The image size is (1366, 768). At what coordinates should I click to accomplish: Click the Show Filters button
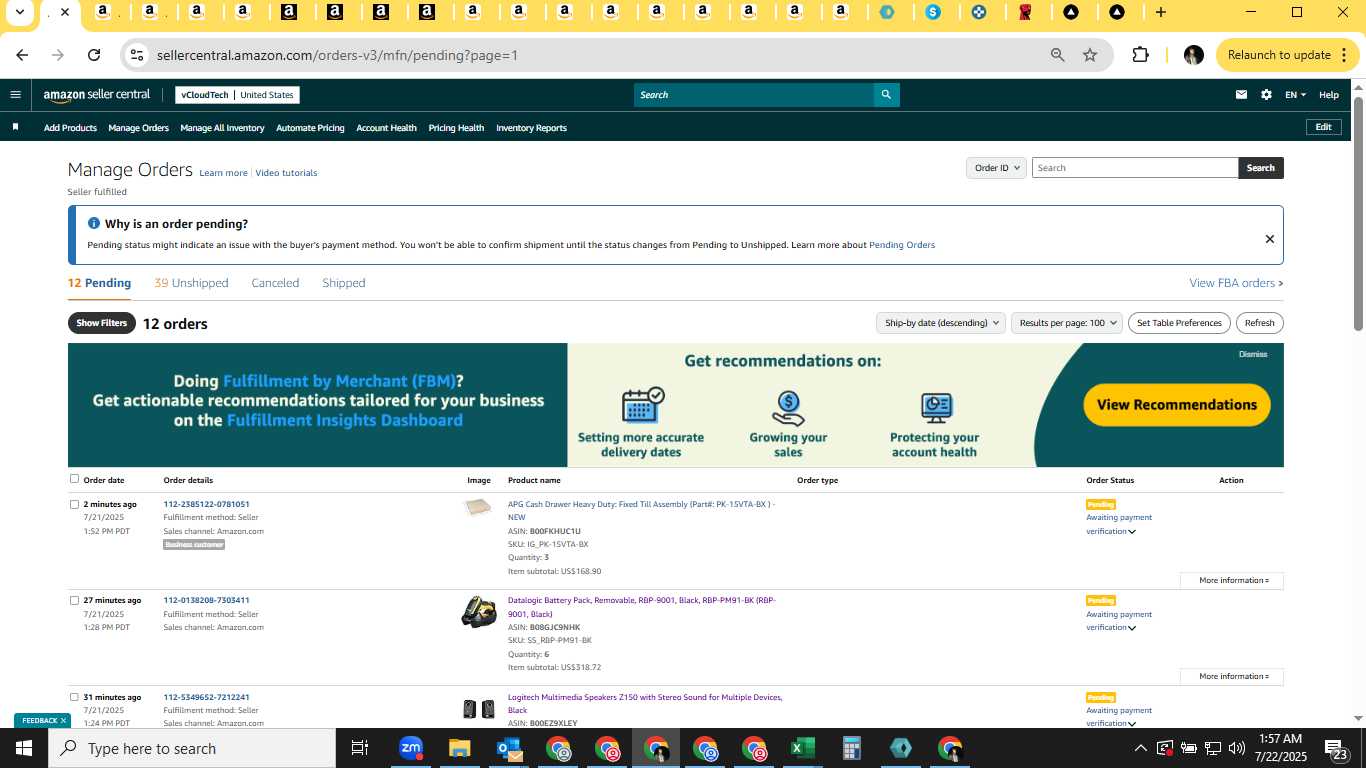(102, 323)
